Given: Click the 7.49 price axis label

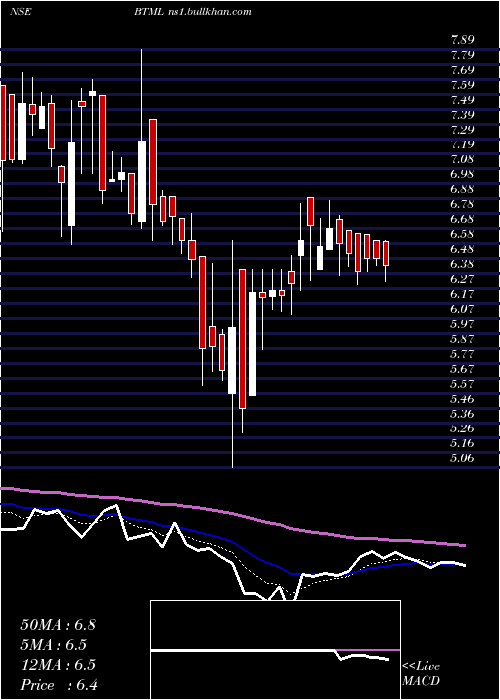Looking at the screenshot, I should (x=463, y=100).
